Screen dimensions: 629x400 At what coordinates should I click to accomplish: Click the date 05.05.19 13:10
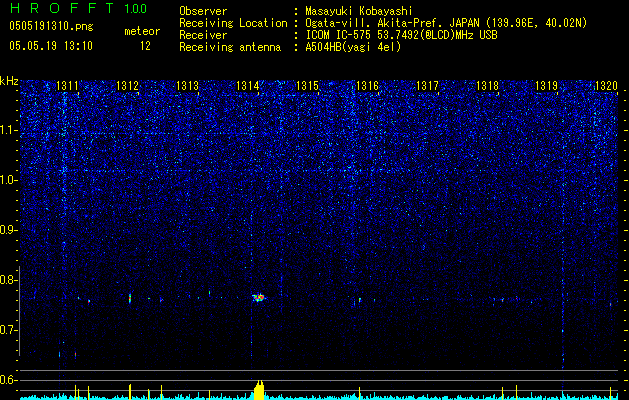tap(51, 46)
